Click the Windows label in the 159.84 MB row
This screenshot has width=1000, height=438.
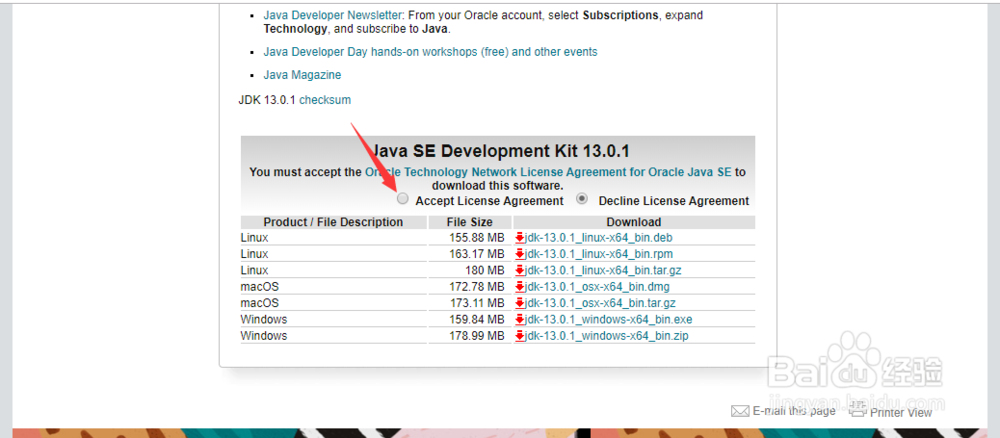click(264, 319)
